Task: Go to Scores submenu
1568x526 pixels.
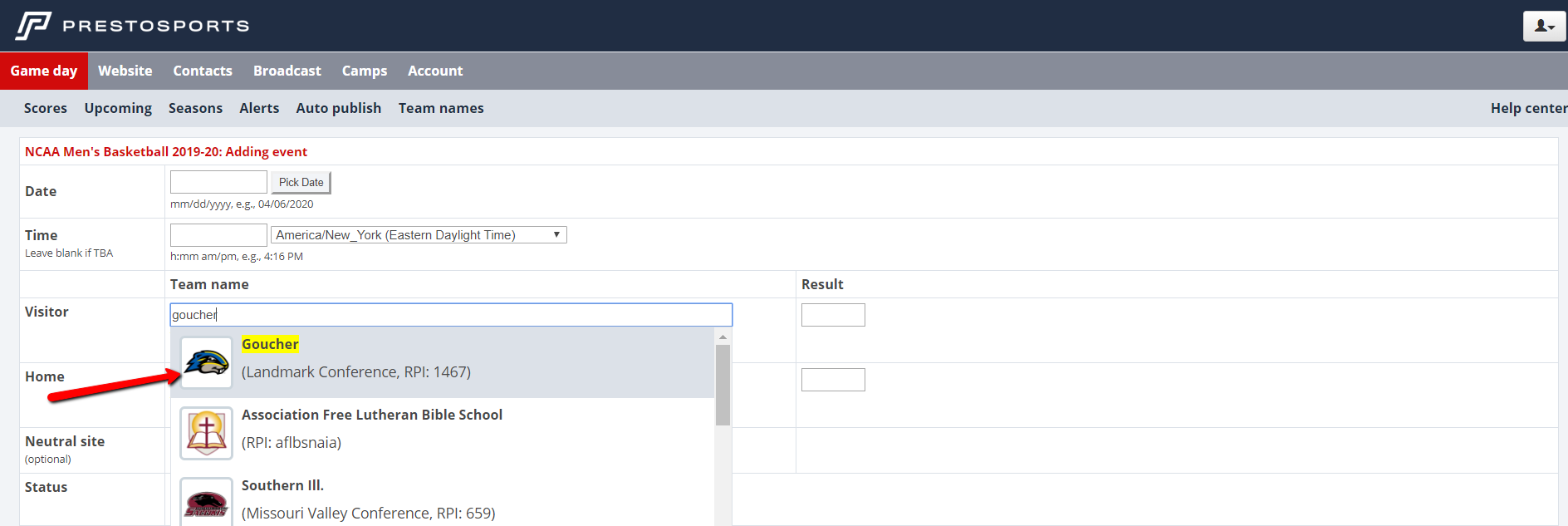Action: pyautogui.click(x=46, y=108)
